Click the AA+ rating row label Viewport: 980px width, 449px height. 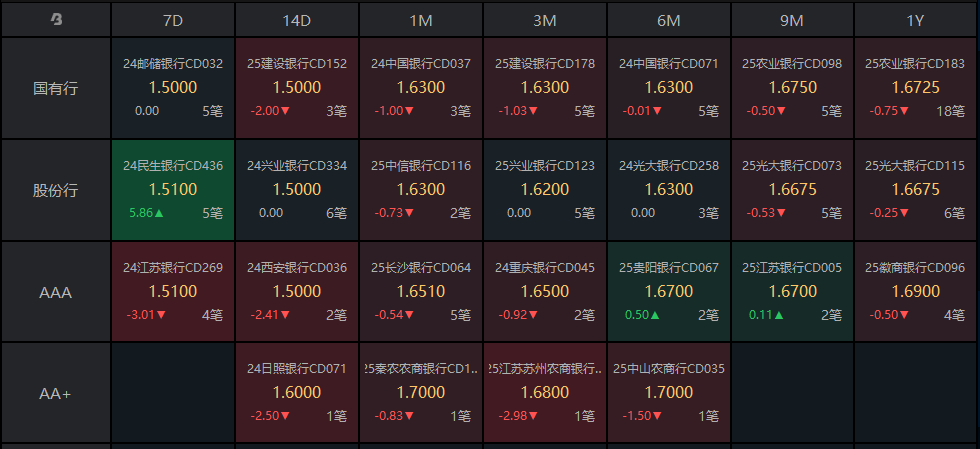tap(56, 393)
